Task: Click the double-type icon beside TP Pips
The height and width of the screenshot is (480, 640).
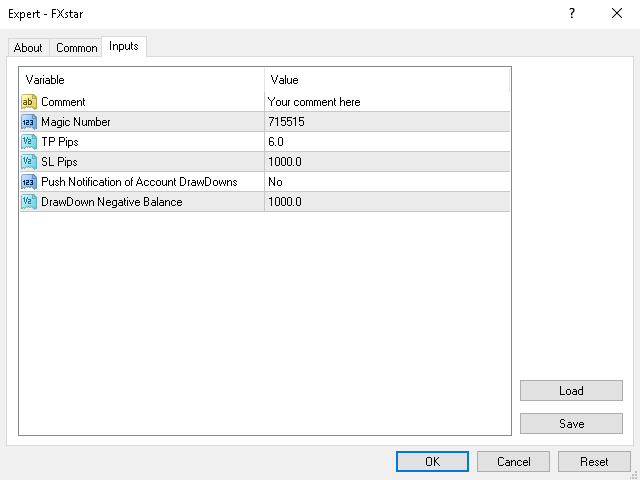Action: (29, 142)
